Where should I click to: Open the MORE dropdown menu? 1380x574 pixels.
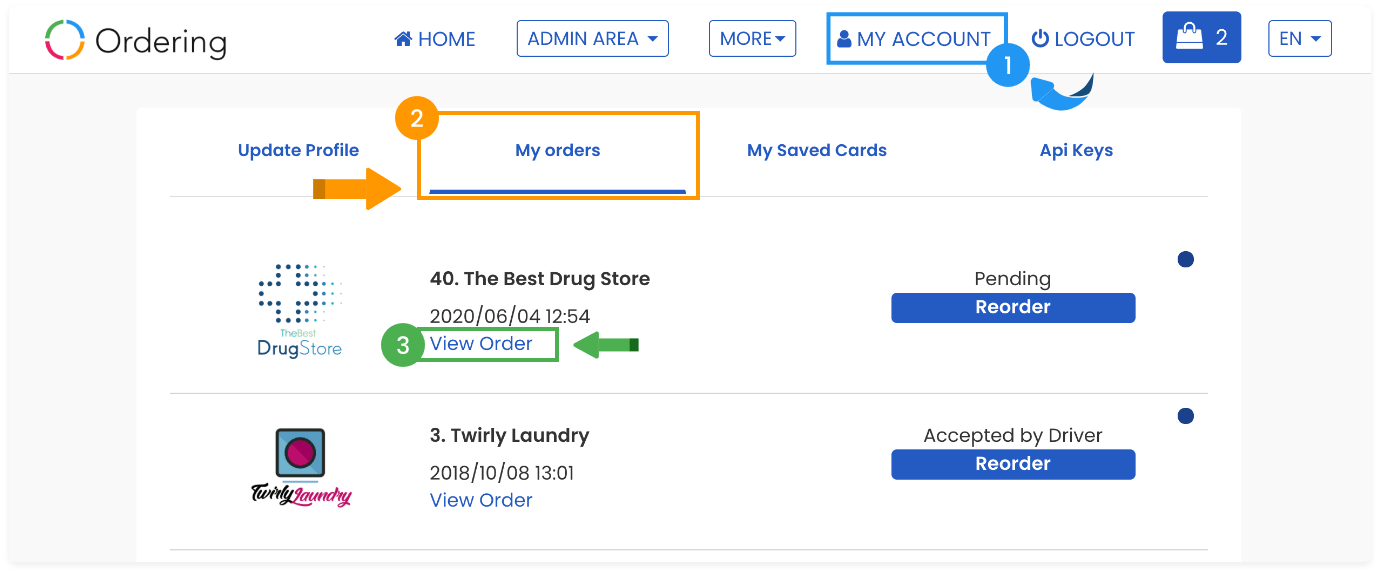pos(752,39)
